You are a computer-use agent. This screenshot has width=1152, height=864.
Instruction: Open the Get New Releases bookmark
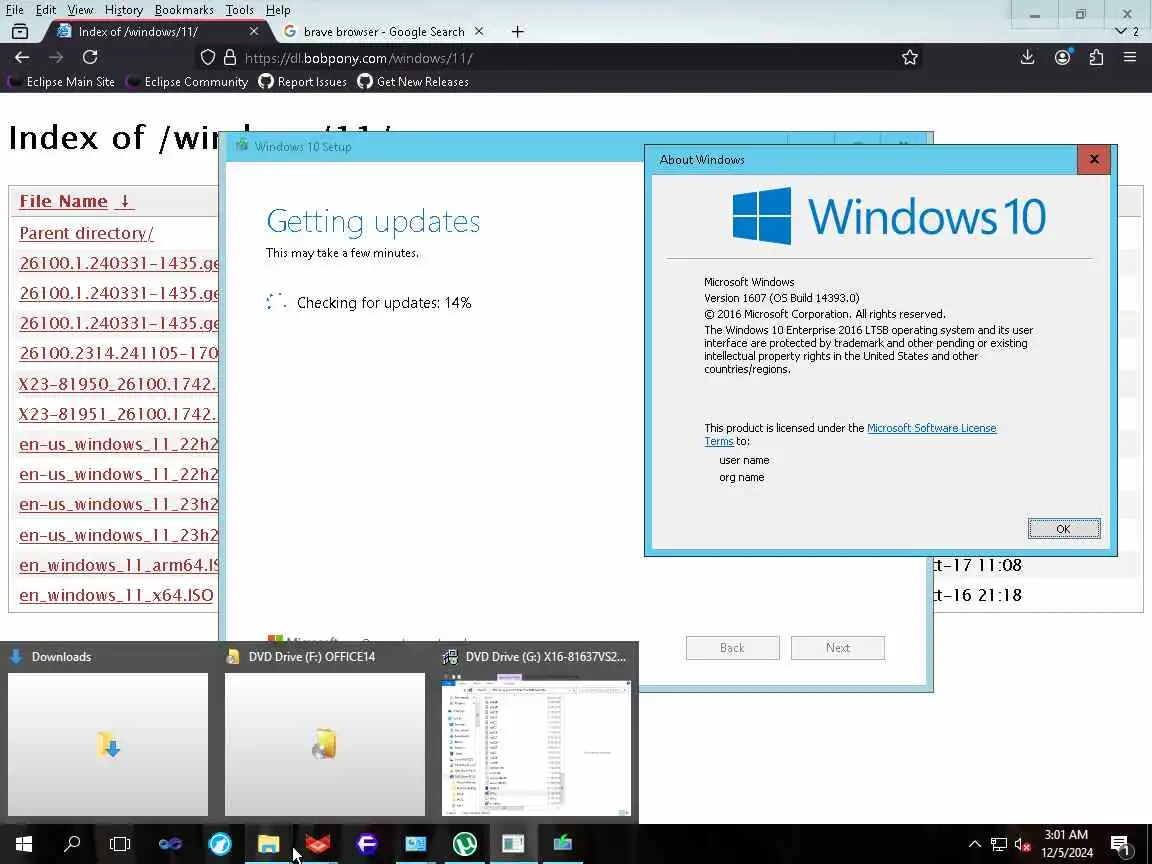413,82
